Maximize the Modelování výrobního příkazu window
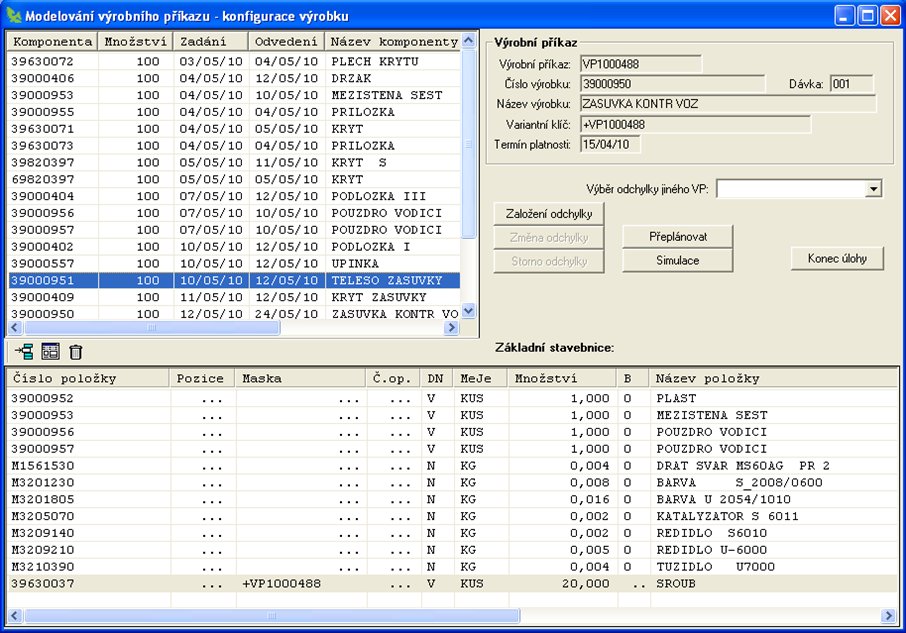 point(867,16)
